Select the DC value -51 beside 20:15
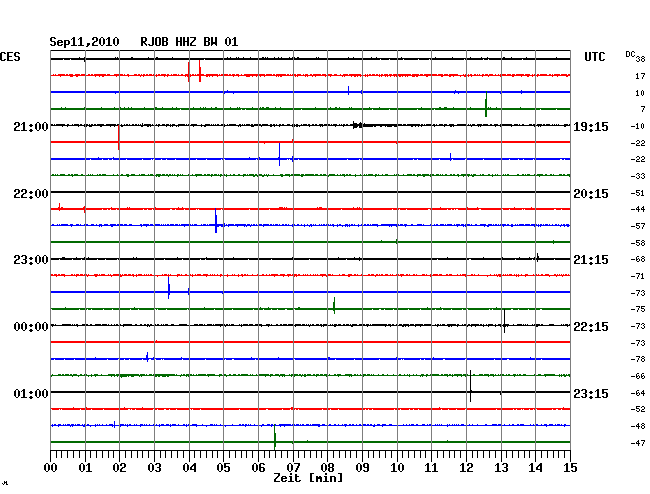The width and height of the screenshot is (650, 494). (x=638, y=193)
